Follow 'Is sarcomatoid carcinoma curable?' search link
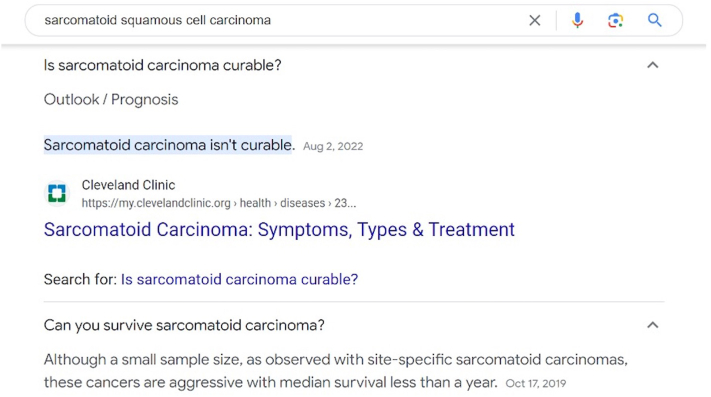The width and height of the screenshot is (711, 397). (x=239, y=279)
